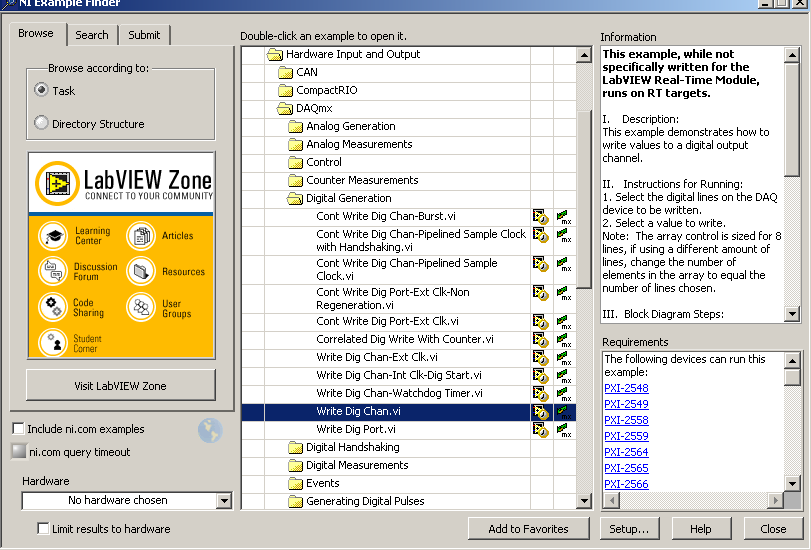Open the PXI-2564 device link
Viewport: 811px width, 550px height.
tap(626, 452)
